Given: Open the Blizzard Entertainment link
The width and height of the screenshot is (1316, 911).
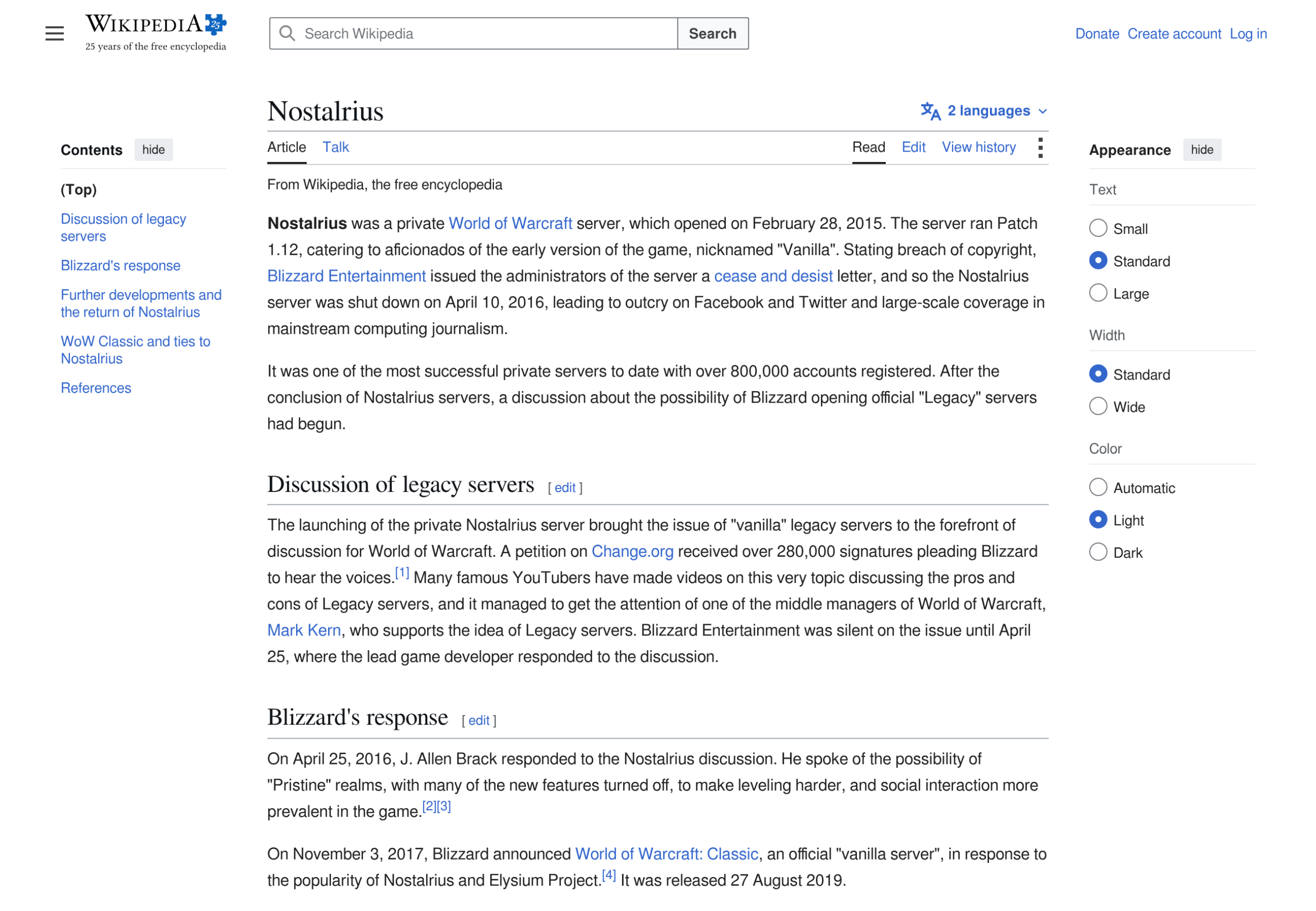Looking at the screenshot, I should click(346, 276).
